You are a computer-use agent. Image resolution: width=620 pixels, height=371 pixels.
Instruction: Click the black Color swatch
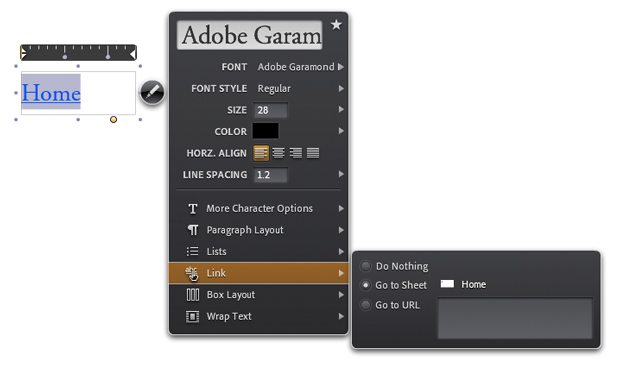[x=266, y=131]
